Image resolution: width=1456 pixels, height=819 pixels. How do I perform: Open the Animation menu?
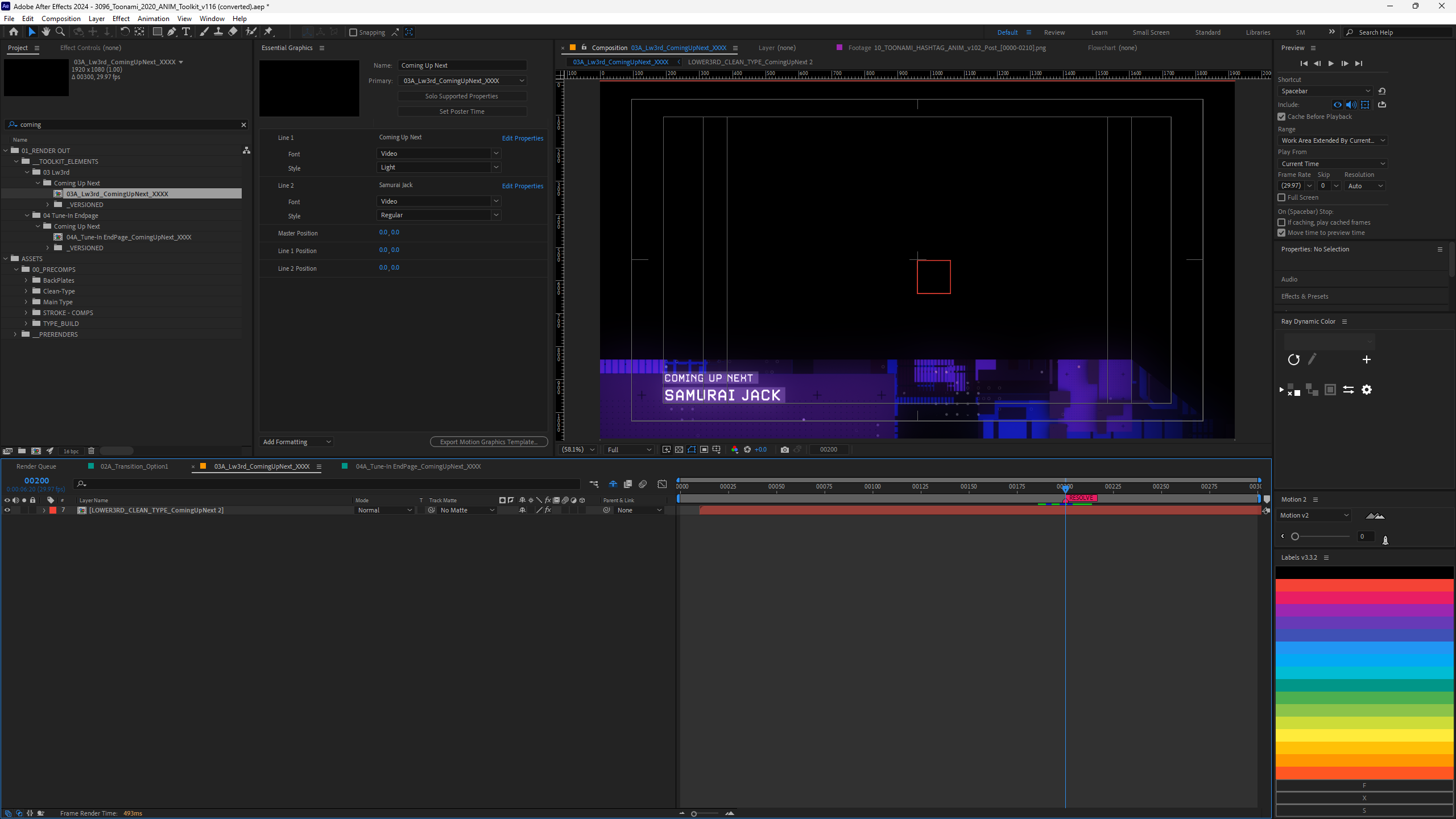pyautogui.click(x=154, y=19)
